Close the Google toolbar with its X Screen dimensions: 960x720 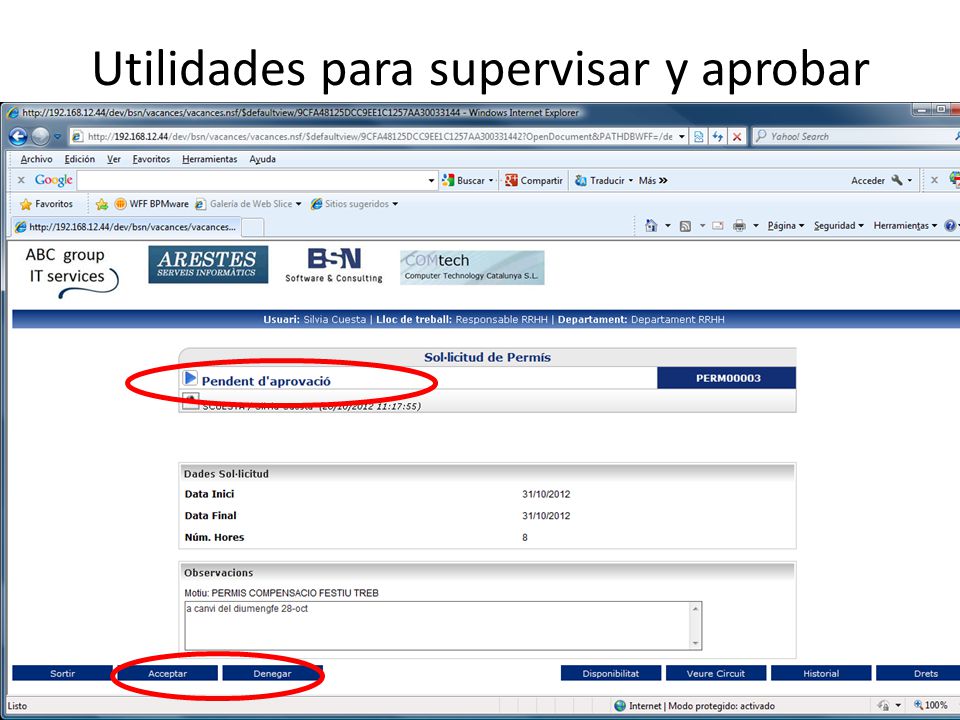pyautogui.click(x=21, y=180)
